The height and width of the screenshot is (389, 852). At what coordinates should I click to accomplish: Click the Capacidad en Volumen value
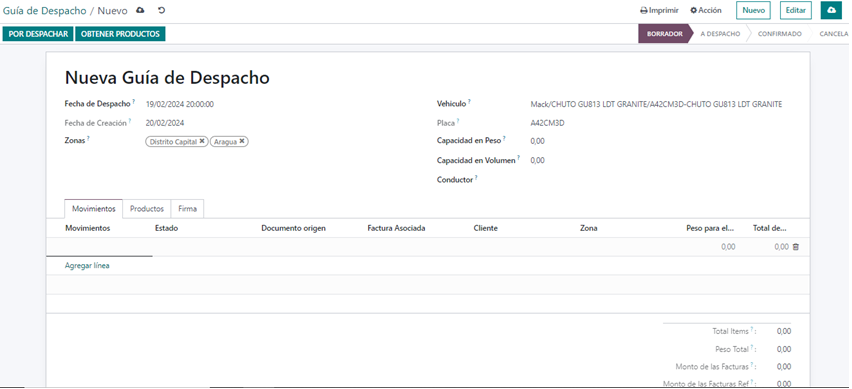537,160
